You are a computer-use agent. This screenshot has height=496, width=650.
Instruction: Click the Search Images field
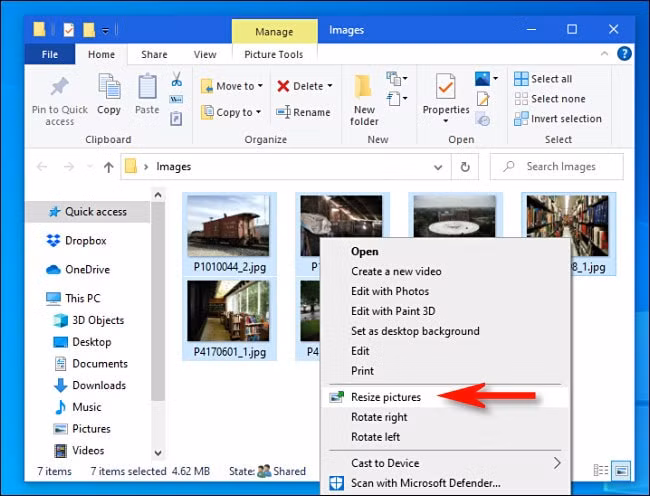(557, 167)
